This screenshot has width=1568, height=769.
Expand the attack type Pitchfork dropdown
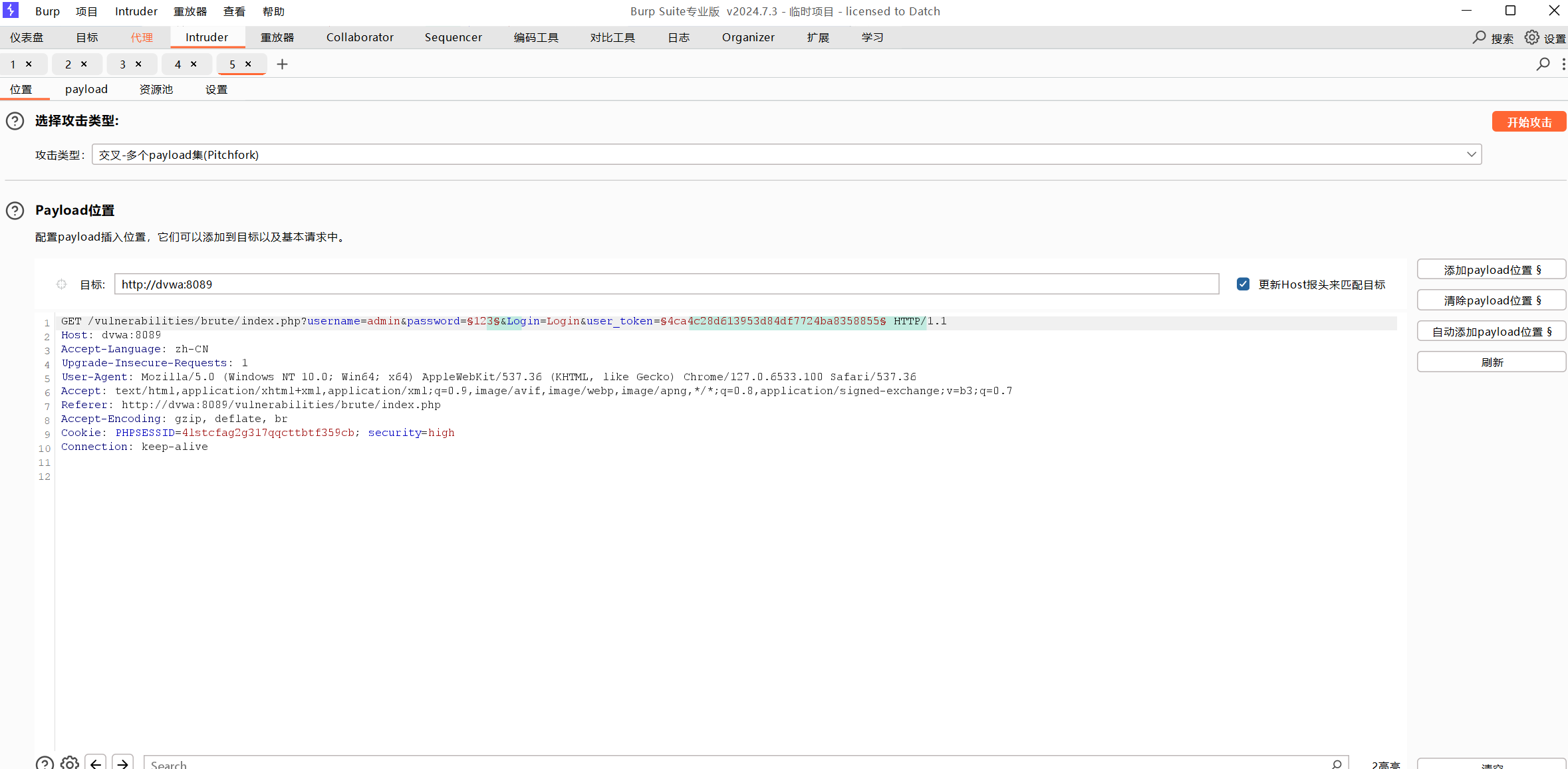click(x=1471, y=154)
